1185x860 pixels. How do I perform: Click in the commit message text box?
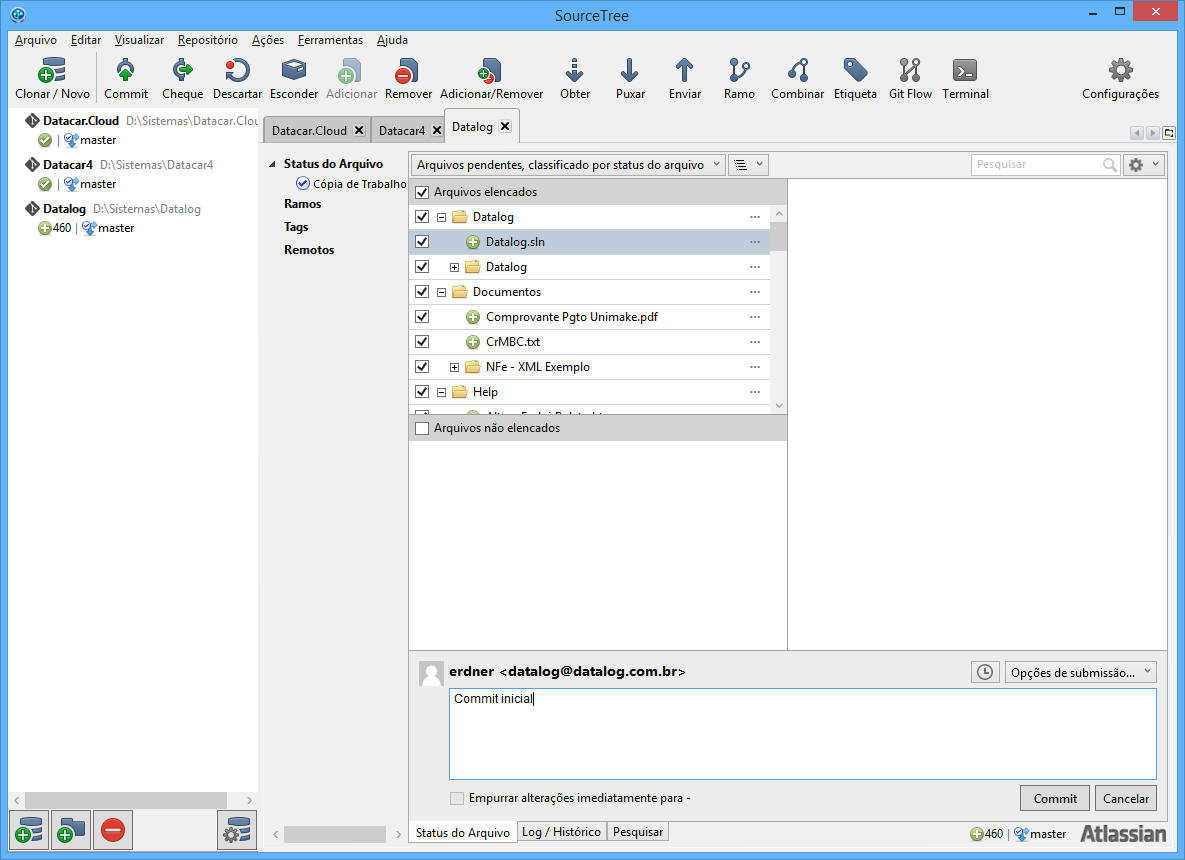click(x=803, y=734)
